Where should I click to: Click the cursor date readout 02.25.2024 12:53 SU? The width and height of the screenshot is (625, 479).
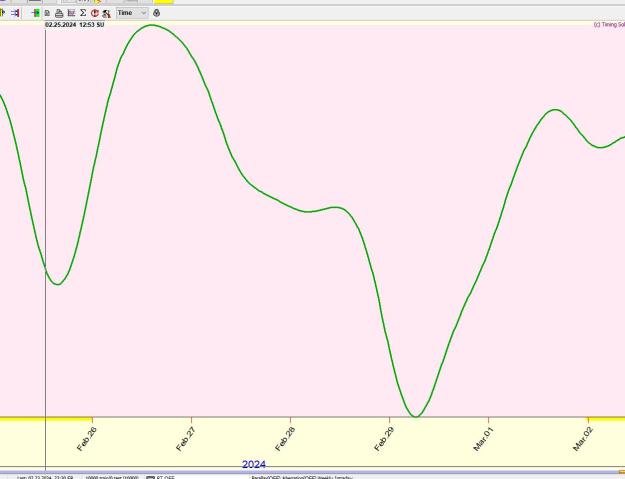pyautogui.click(x=75, y=25)
